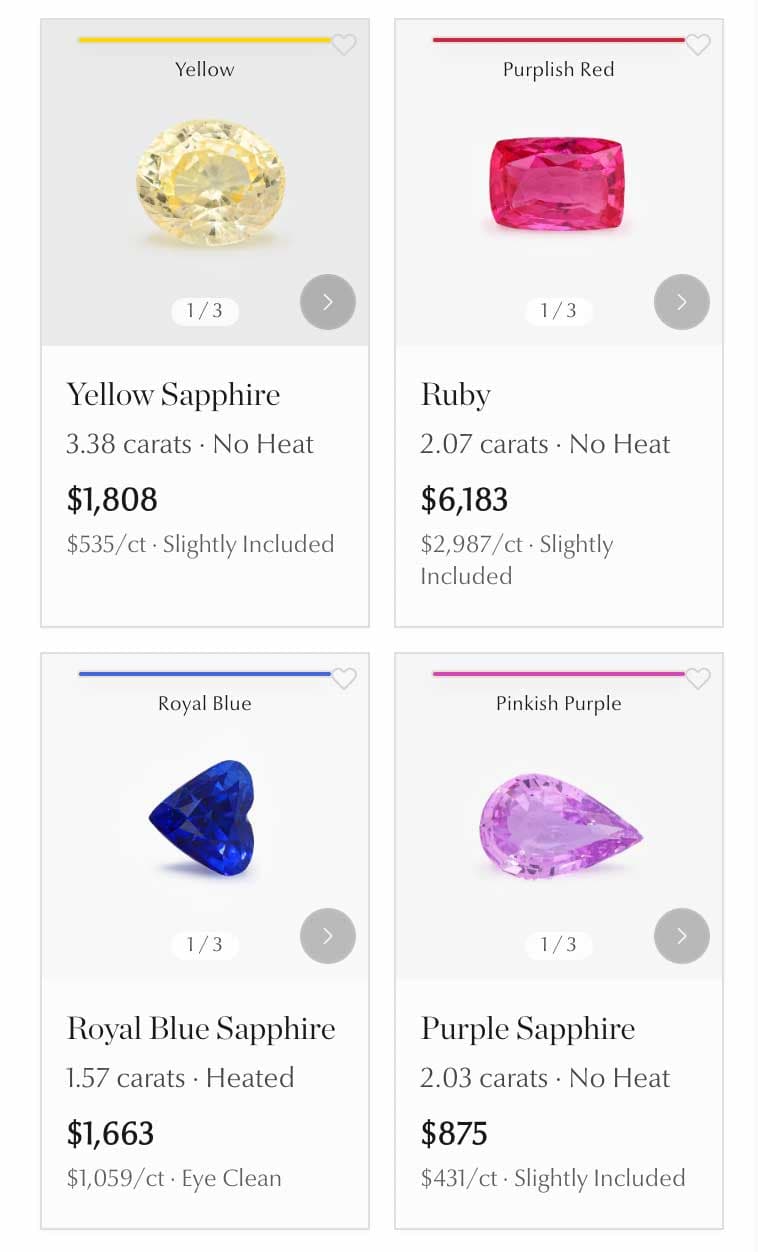Screen dimensions: 758x1252
Task: Click the Pinkish Purple color label
Action: click(x=558, y=703)
